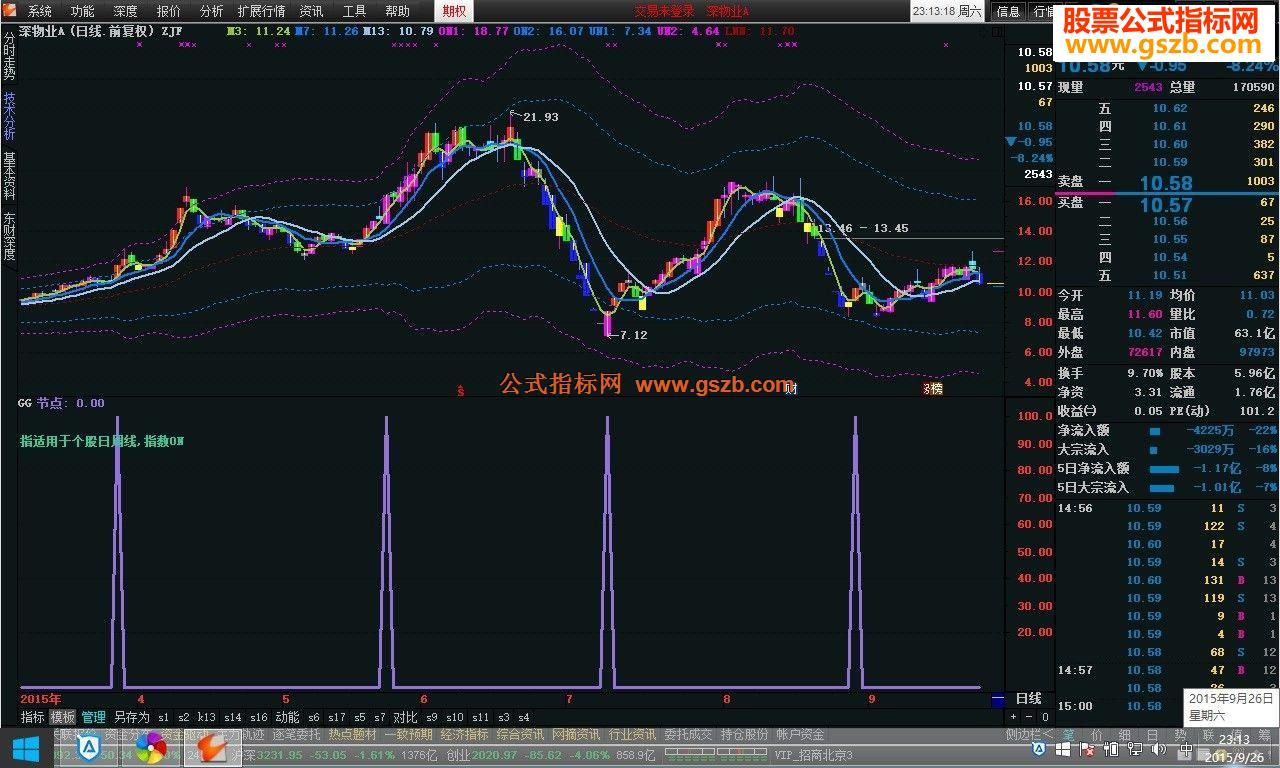1280x768 pixels.
Task: Click 另存为 to save template
Action: [x=131, y=717]
